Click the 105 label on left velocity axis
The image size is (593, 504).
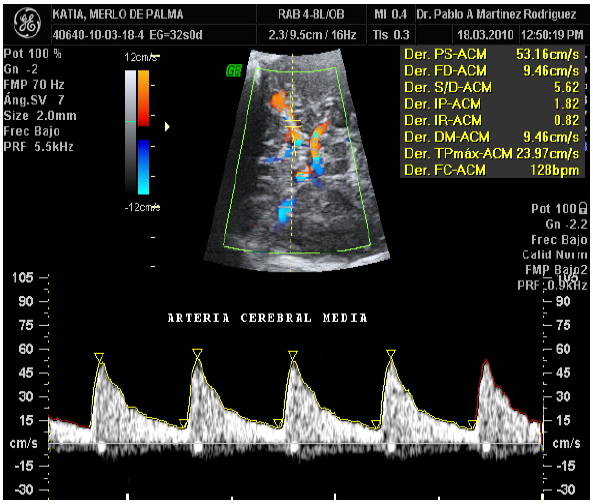[x=23, y=278]
